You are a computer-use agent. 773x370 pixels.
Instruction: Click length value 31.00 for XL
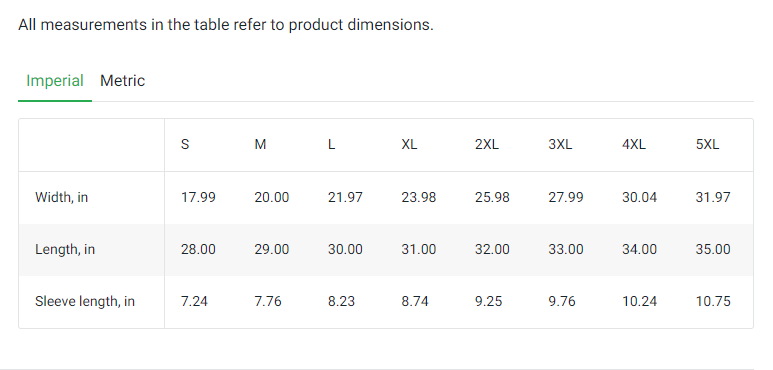tap(419, 249)
